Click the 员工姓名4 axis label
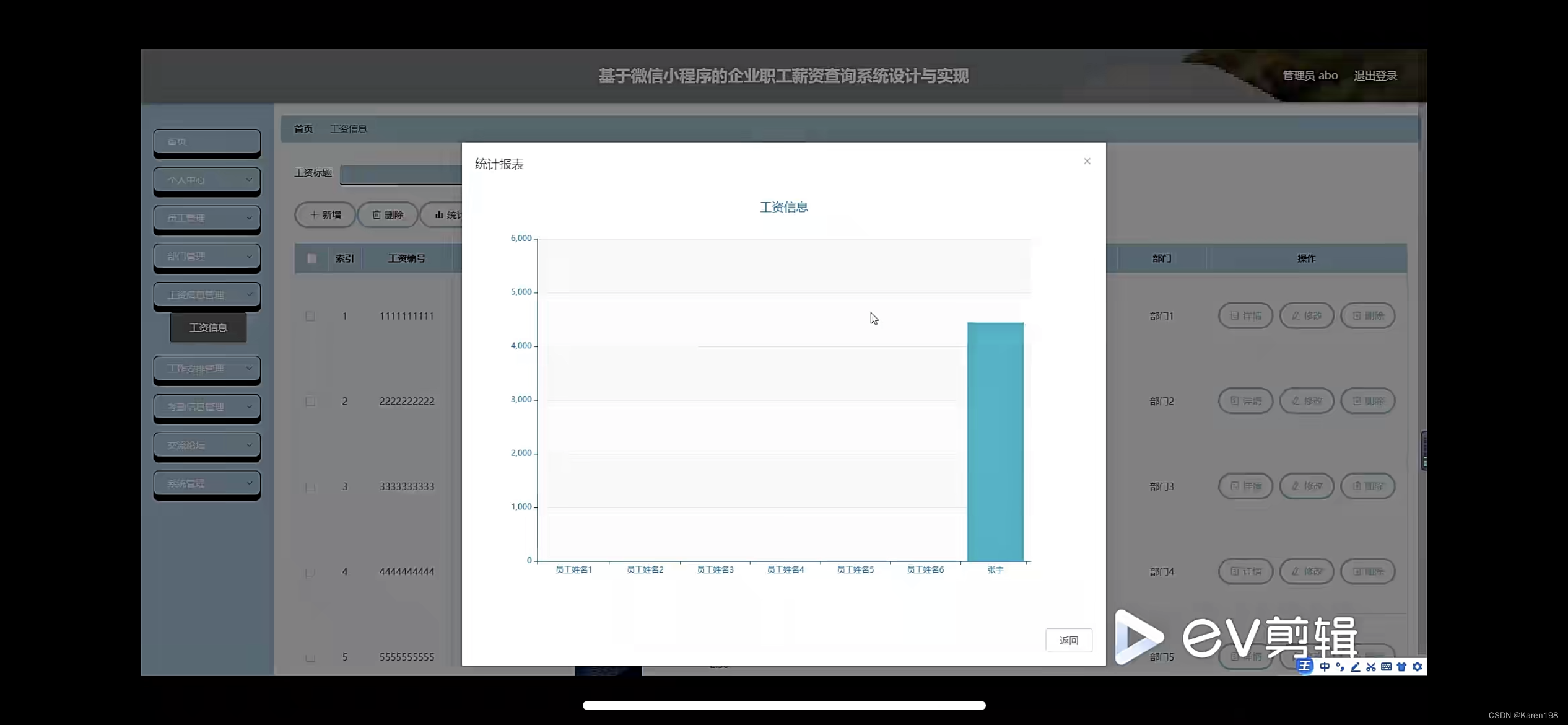Viewport: 1568px width, 725px height. (785, 569)
